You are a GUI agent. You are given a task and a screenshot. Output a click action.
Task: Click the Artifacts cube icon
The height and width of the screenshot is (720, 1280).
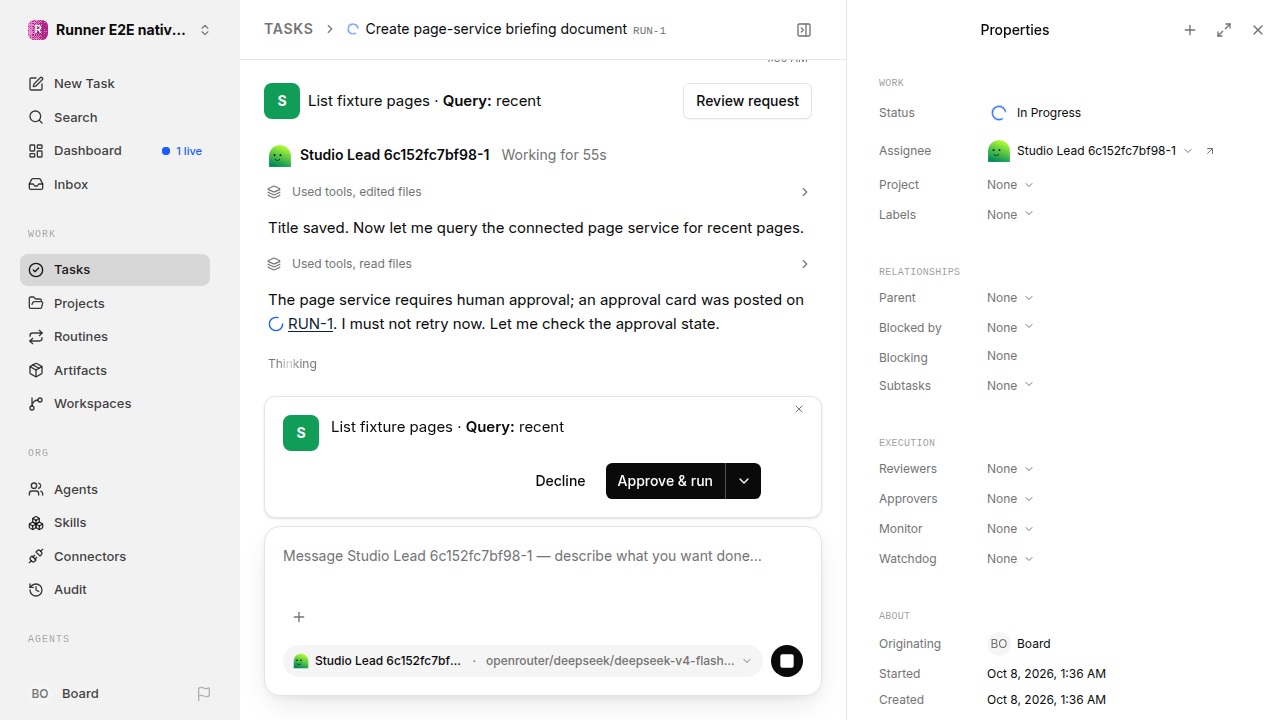point(36,370)
